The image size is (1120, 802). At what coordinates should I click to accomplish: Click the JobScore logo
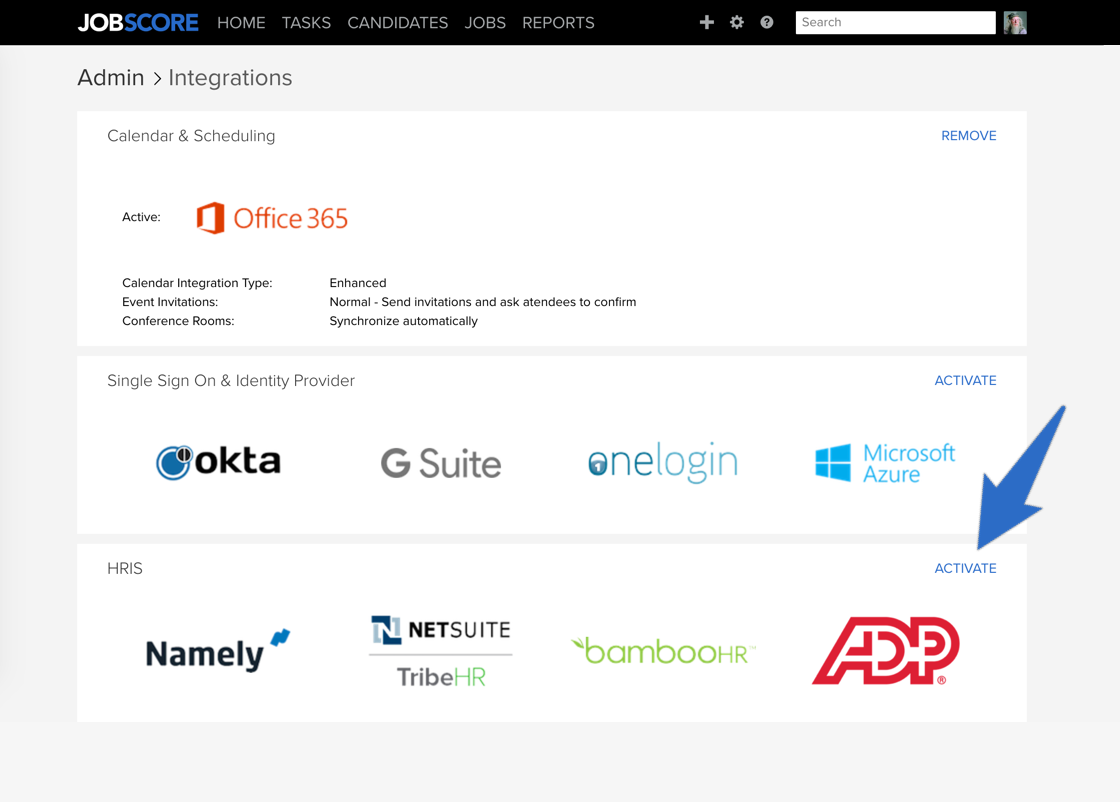(x=138, y=23)
